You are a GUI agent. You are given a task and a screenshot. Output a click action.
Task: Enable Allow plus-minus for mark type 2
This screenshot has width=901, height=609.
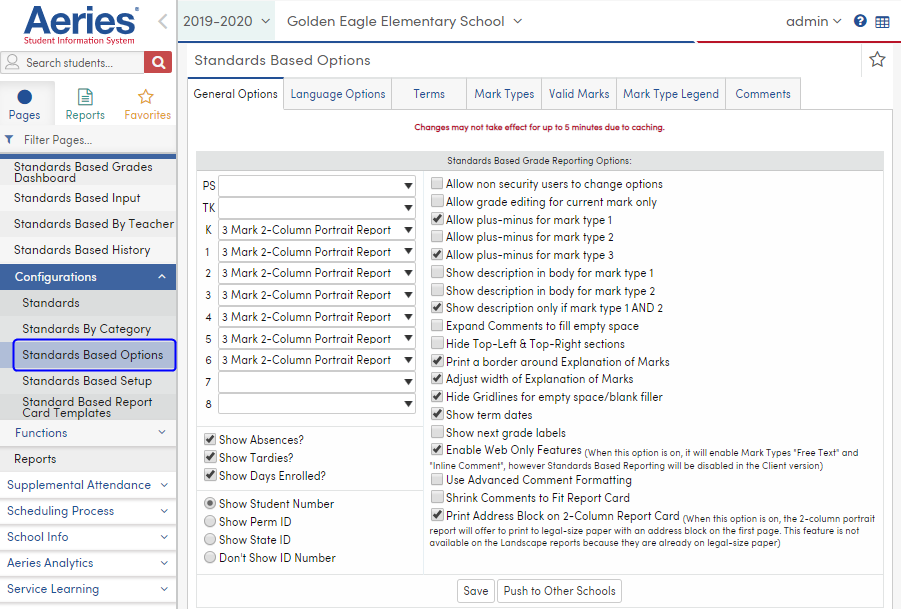(437, 237)
